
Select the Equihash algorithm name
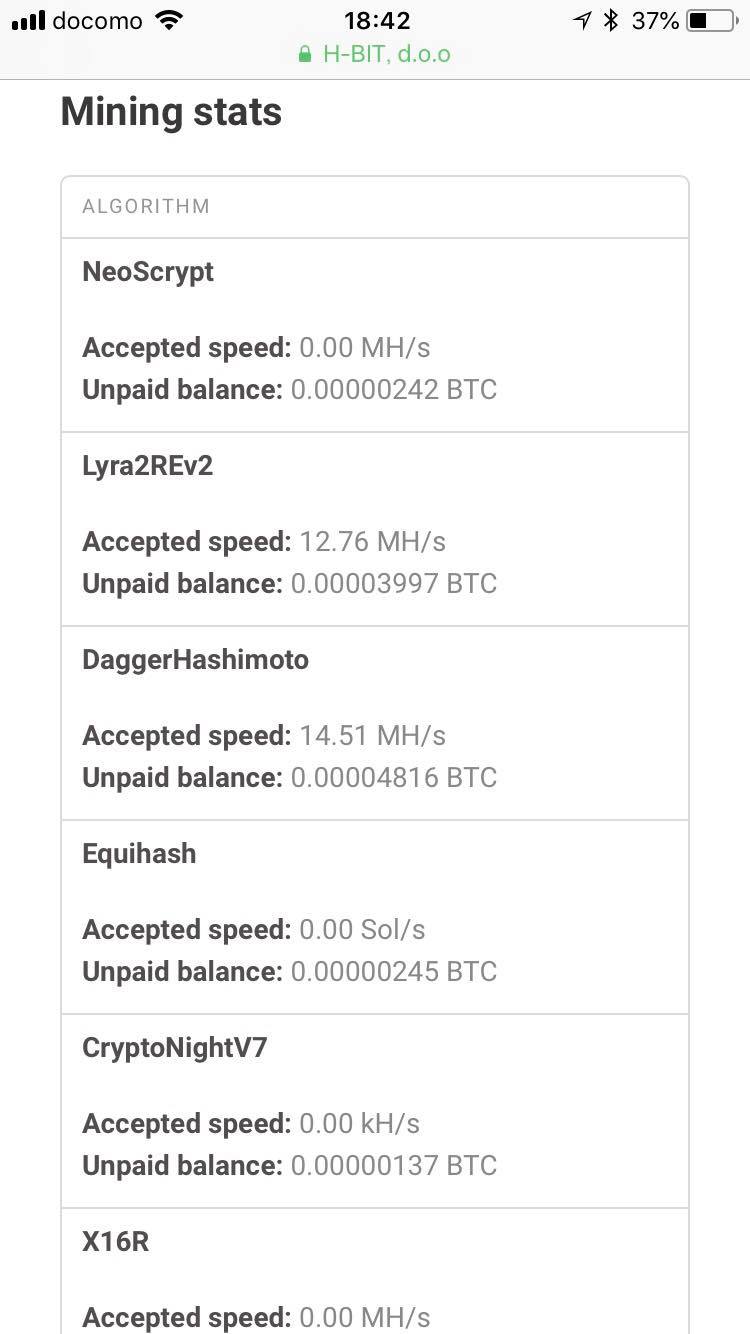(x=139, y=854)
